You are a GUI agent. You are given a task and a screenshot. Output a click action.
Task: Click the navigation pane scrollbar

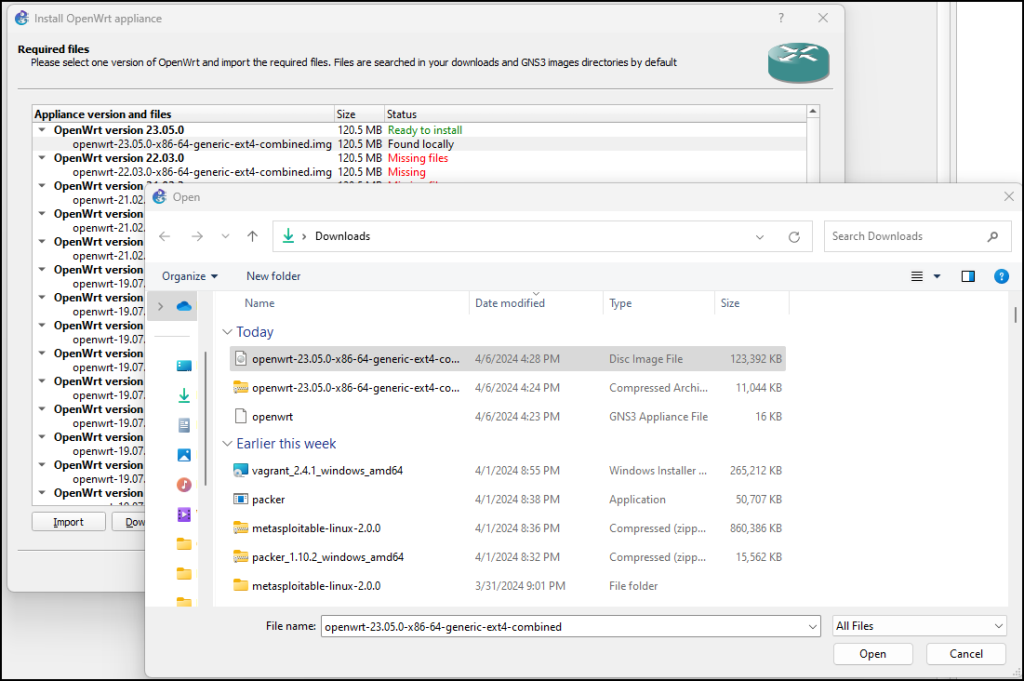point(206,418)
